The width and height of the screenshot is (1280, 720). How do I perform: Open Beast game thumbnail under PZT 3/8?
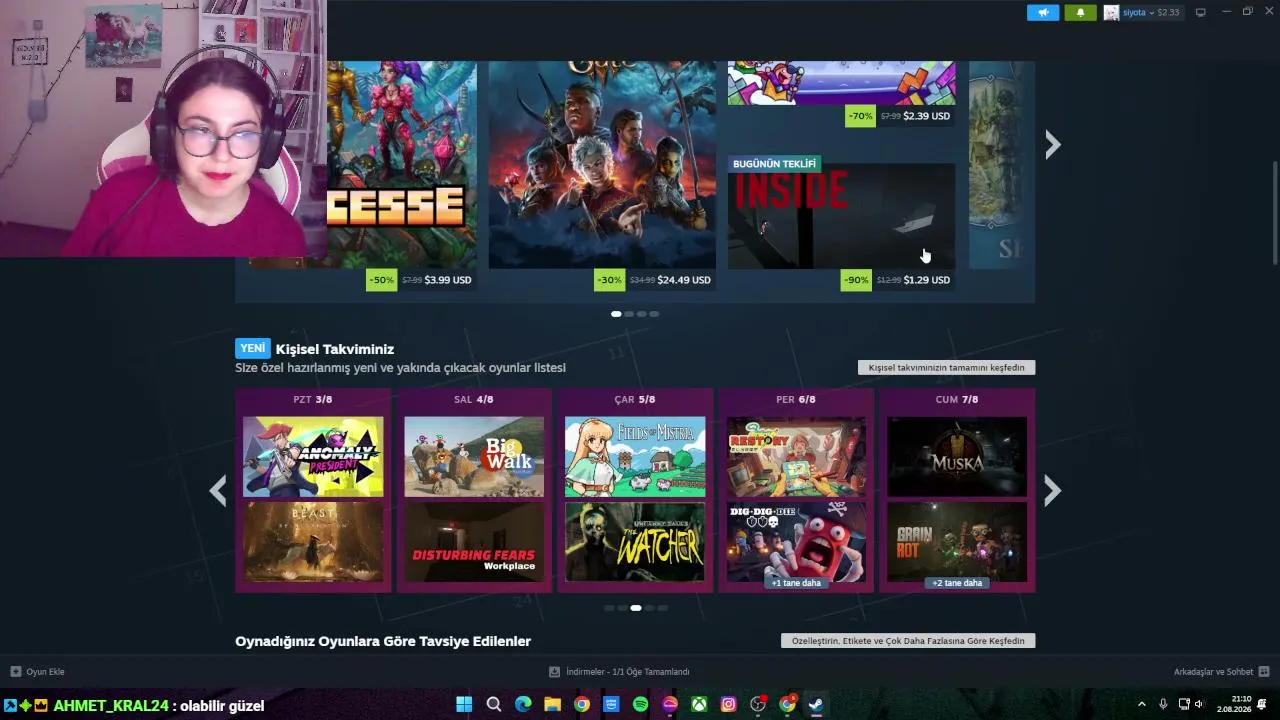[x=313, y=542]
